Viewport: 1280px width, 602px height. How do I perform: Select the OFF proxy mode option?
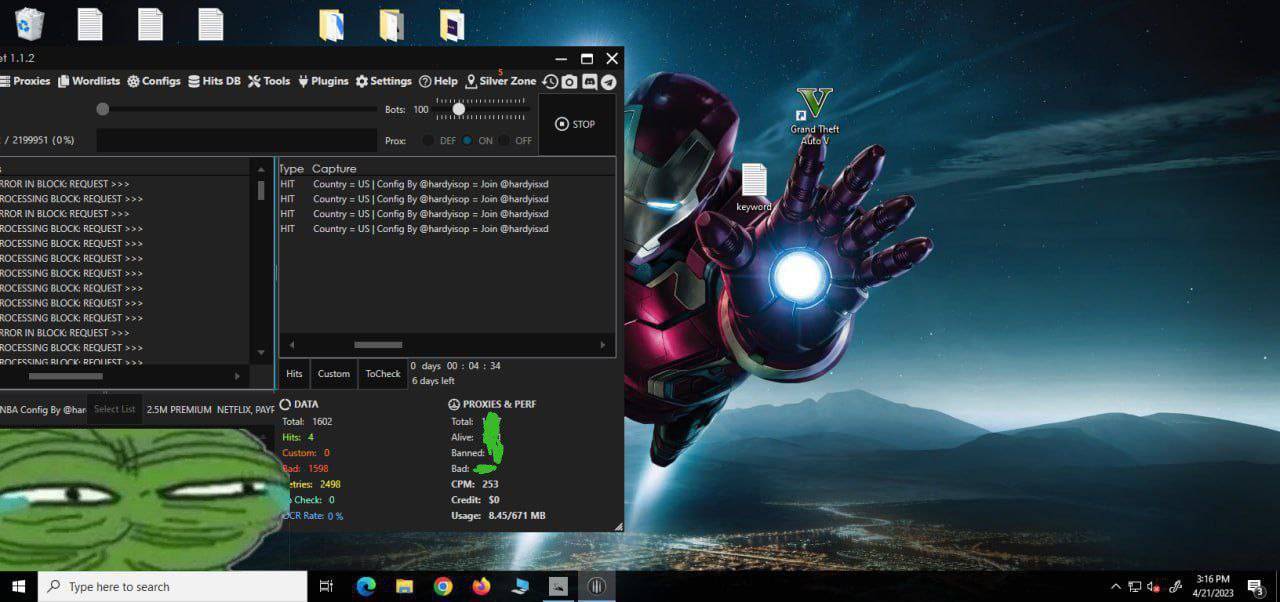coord(505,141)
